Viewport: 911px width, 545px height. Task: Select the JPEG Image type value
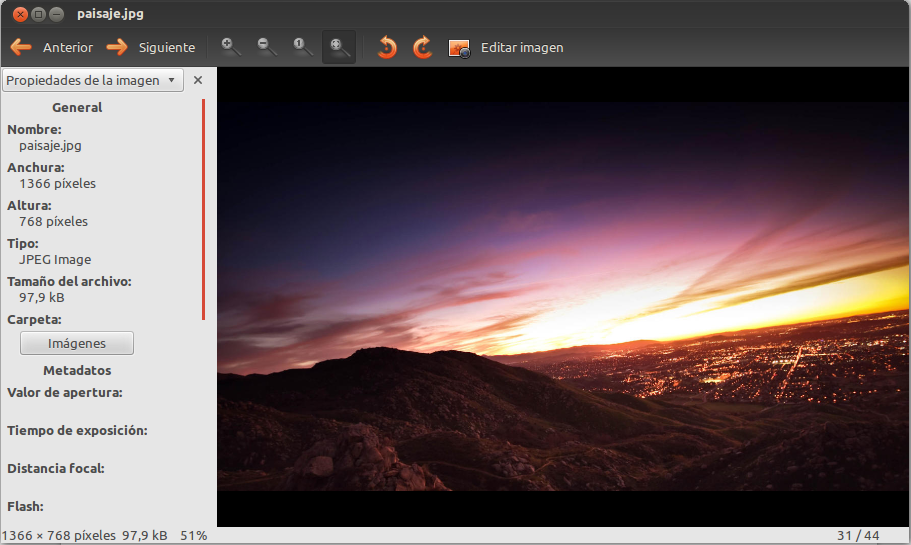point(55,260)
